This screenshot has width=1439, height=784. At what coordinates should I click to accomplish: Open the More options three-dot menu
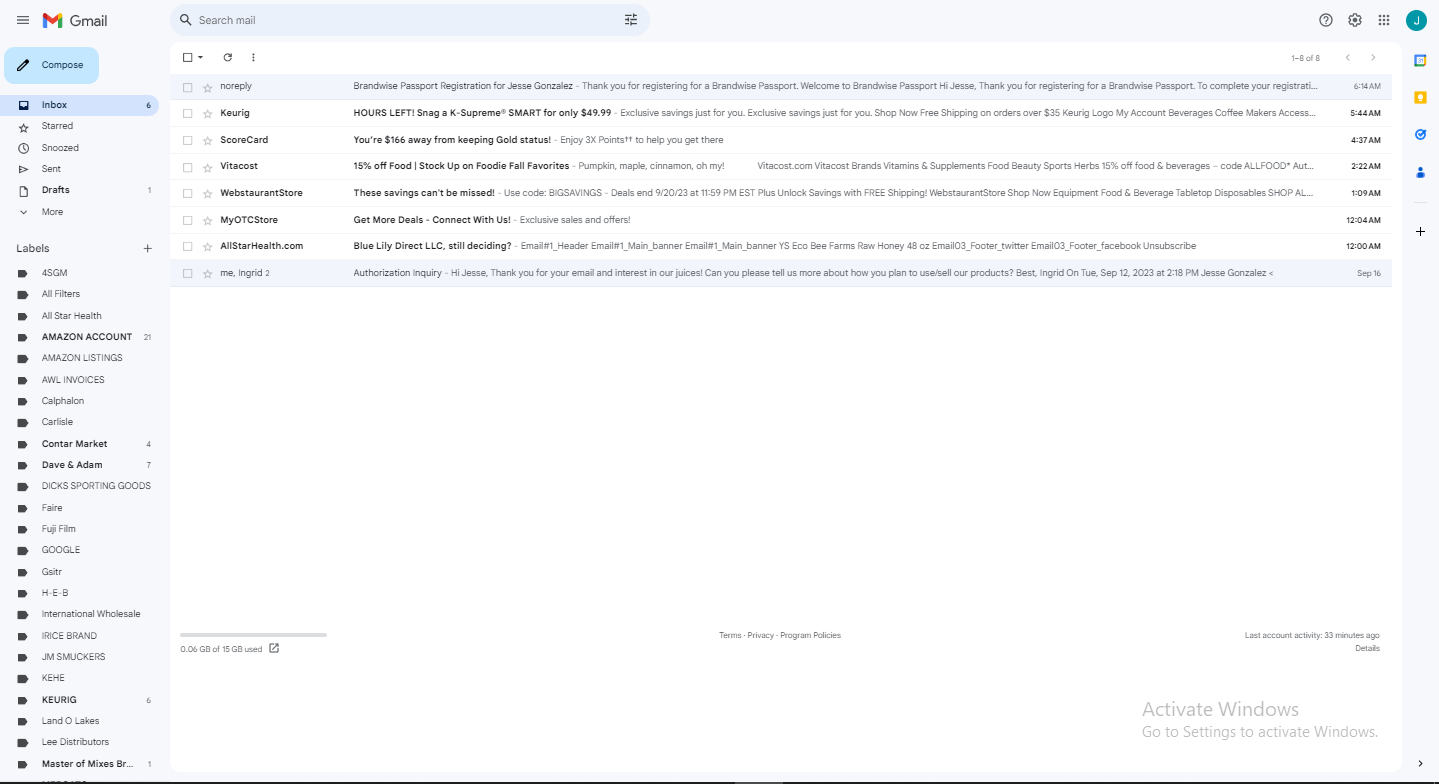tap(253, 58)
